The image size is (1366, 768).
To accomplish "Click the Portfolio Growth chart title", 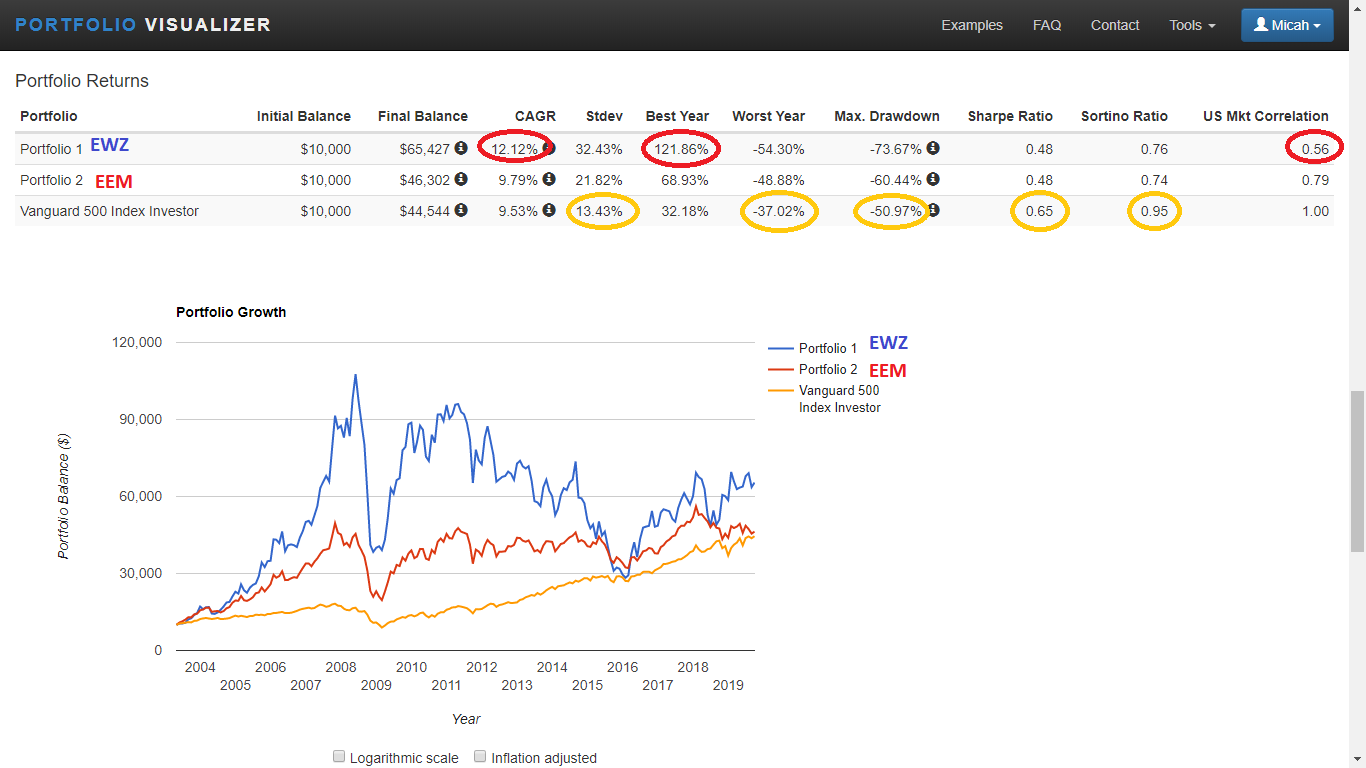I will 231,312.
